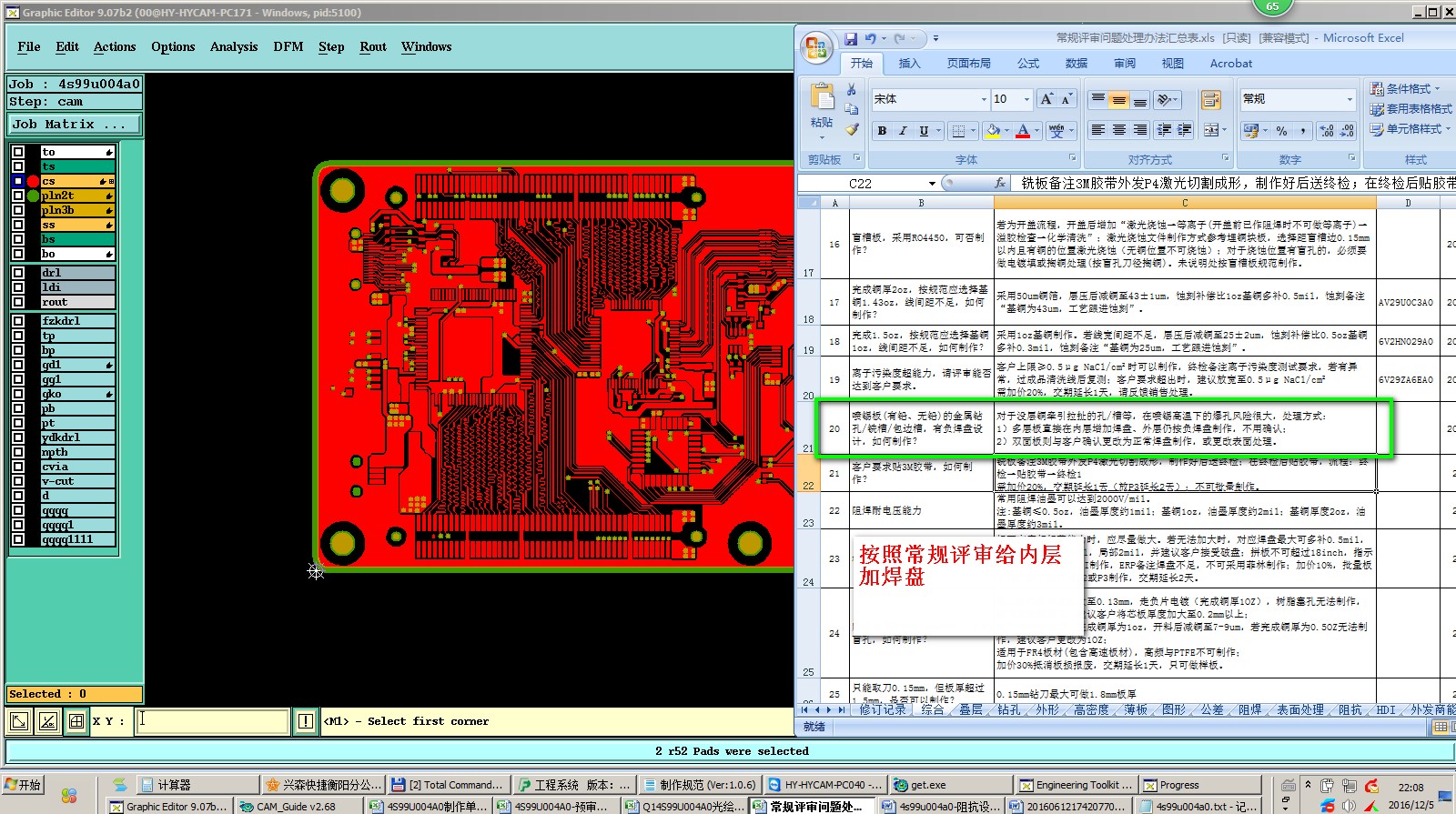This screenshot has height=814, width=1456.
Task: Click the fill color bucket icon
Action: pyautogui.click(x=993, y=131)
